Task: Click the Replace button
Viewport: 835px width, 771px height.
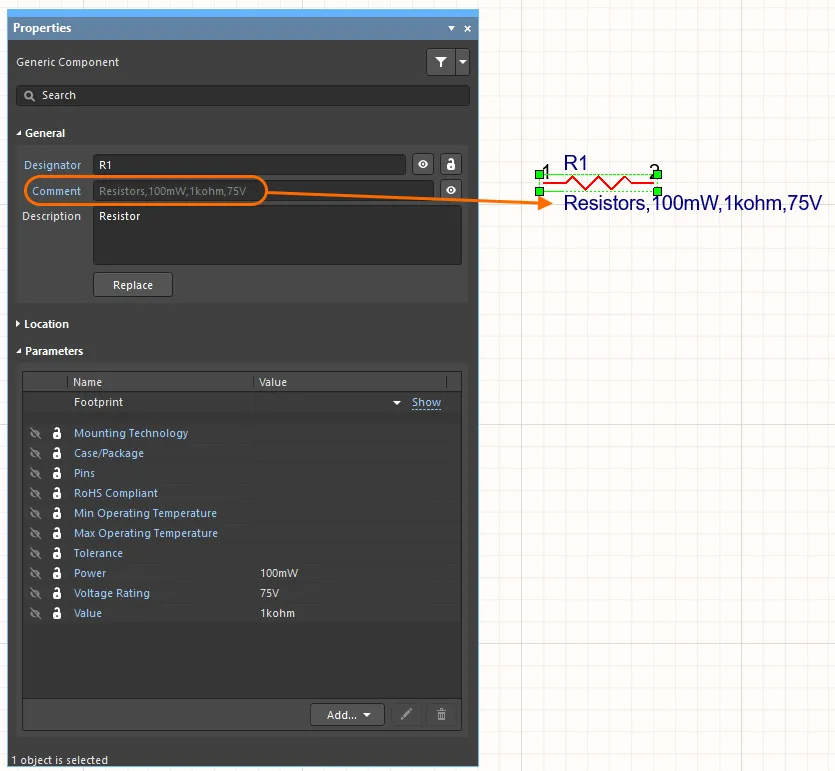Action: tap(133, 285)
